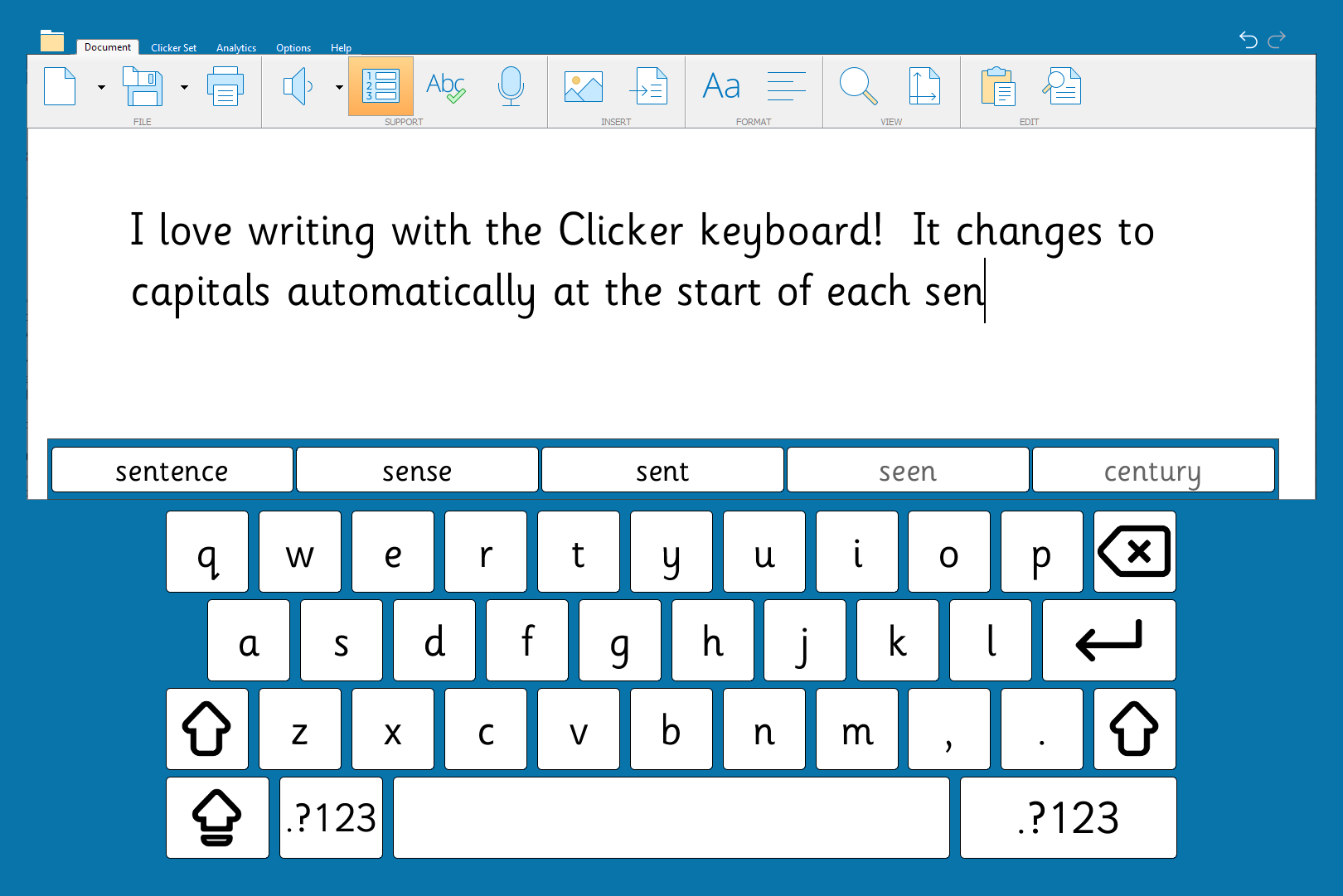Click the Speak speaker icon
Screen dimensions: 1343x896
click(298, 87)
